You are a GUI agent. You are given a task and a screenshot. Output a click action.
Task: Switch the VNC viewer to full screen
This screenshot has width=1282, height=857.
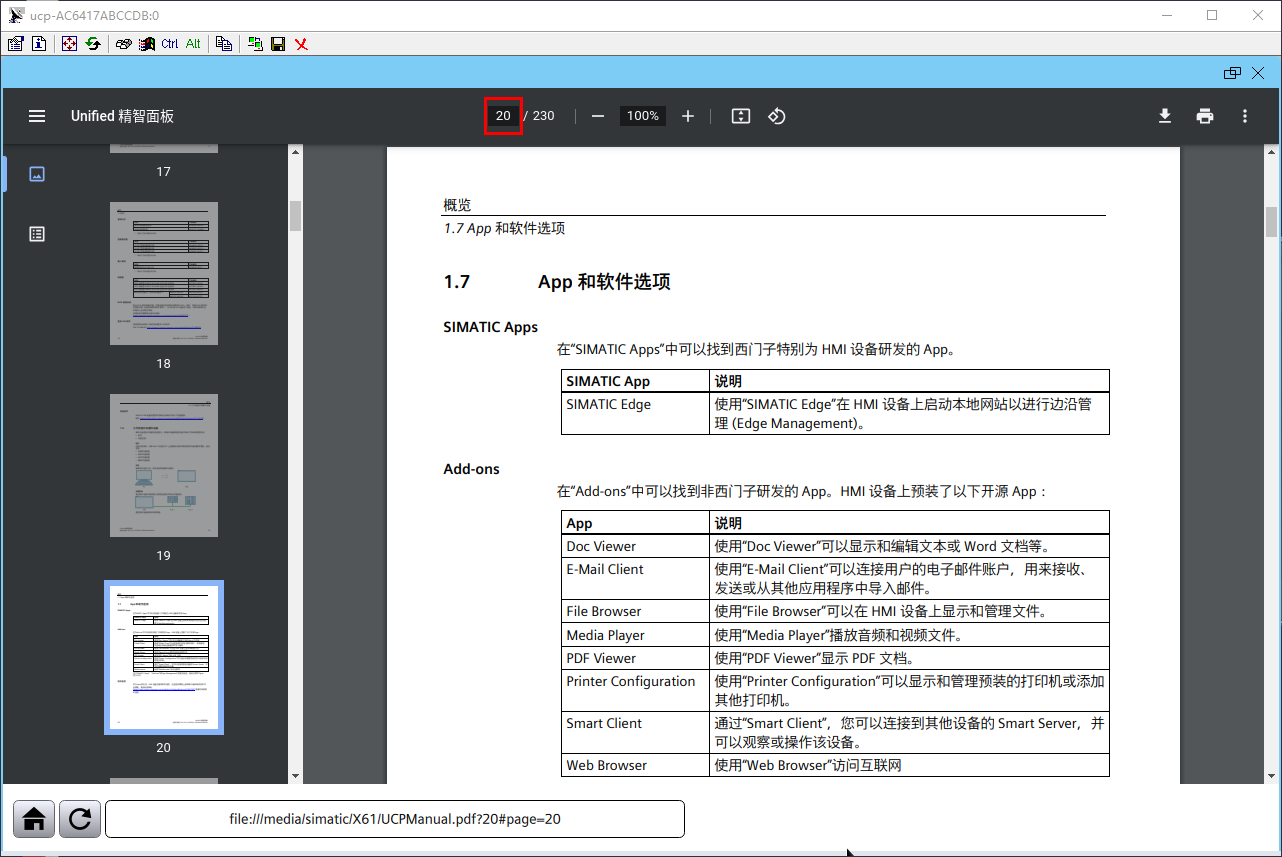click(x=69, y=44)
